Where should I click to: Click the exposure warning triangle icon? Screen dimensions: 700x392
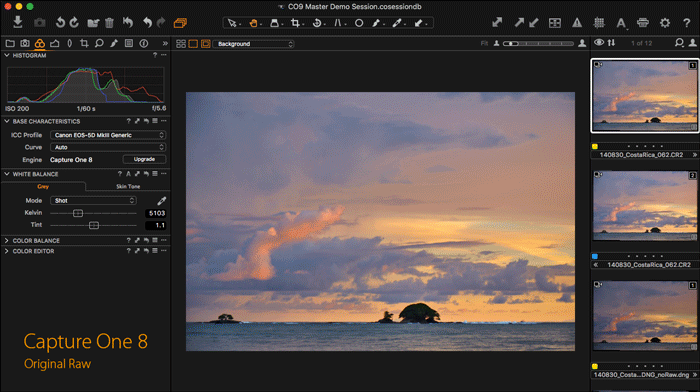577,23
